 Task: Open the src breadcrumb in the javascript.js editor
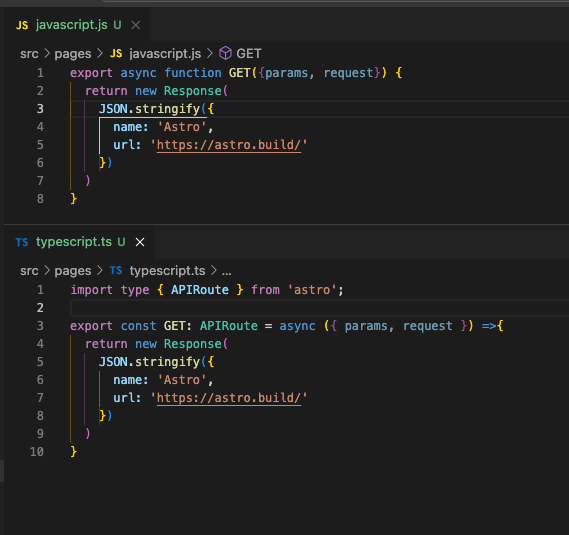[29, 54]
